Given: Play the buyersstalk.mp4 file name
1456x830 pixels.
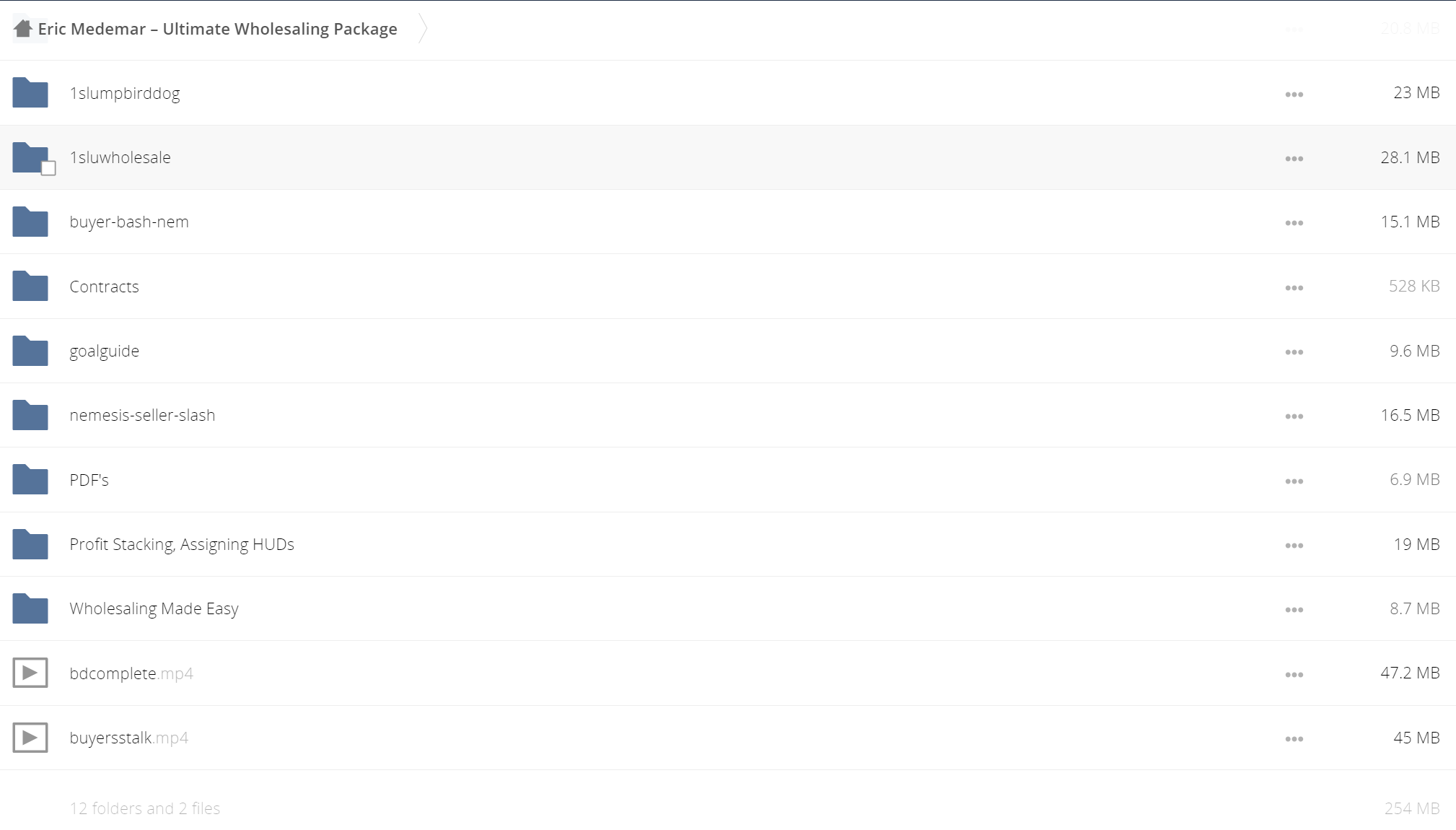Looking at the screenshot, I should (x=129, y=738).
